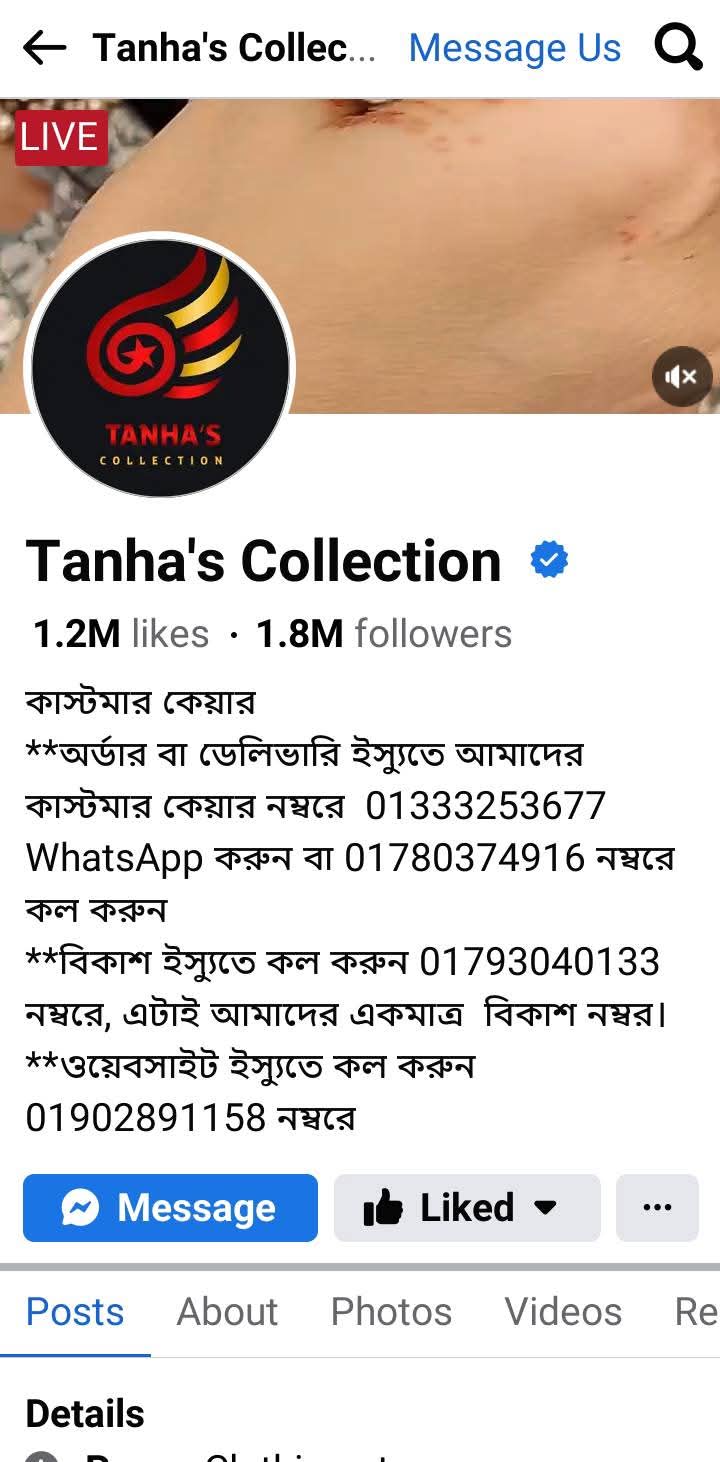Click the thumbs-up icon on Liked
The width and height of the screenshot is (720, 1462).
click(x=383, y=1208)
